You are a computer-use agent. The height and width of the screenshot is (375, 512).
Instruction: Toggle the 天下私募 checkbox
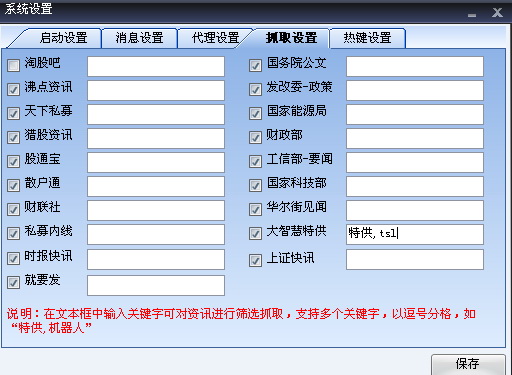(x=13, y=113)
